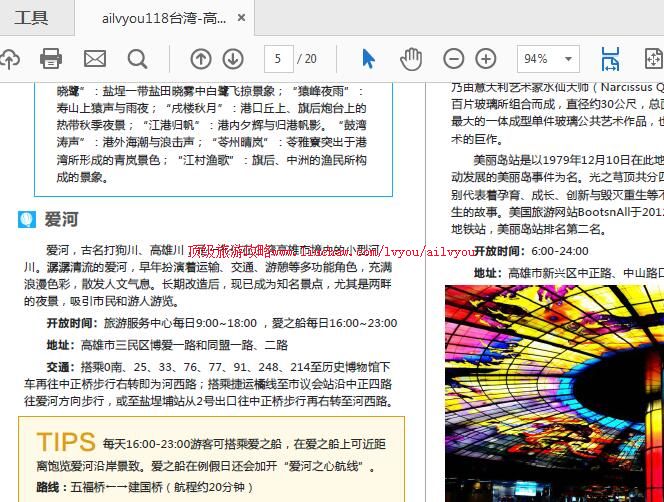Select the ailvyou118台湾 document tab
The image size is (664, 502).
tap(163, 18)
